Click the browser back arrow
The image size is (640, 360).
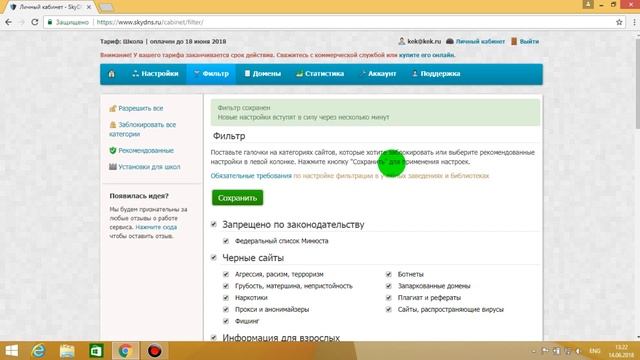coord(9,22)
